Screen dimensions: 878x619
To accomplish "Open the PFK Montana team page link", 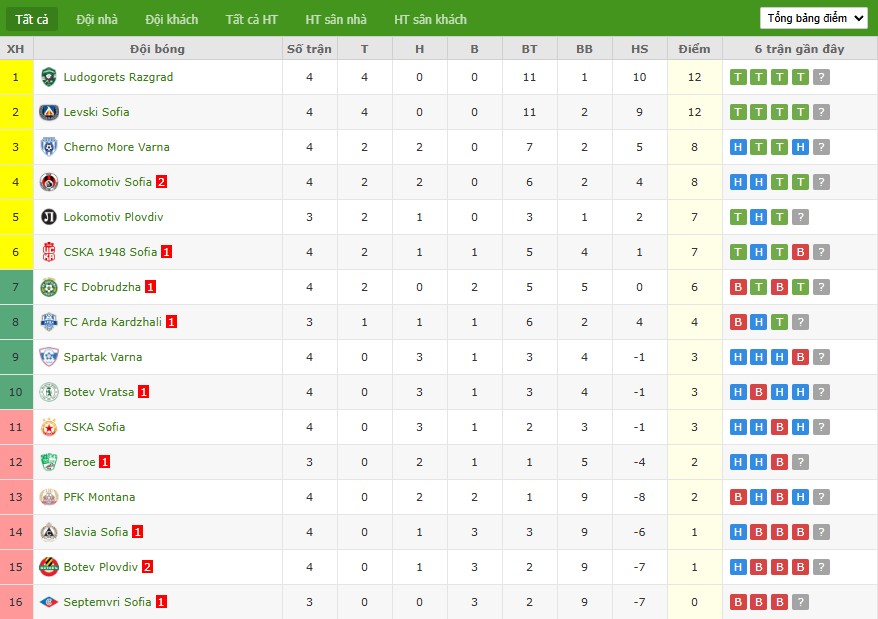I will tap(99, 497).
